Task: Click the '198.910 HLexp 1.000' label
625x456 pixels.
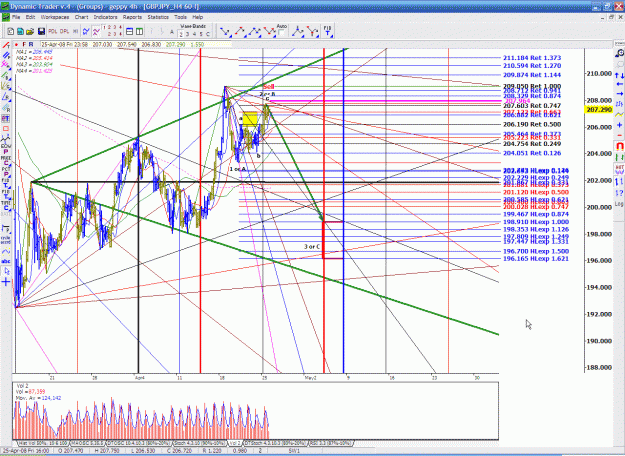Action: (536, 222)
